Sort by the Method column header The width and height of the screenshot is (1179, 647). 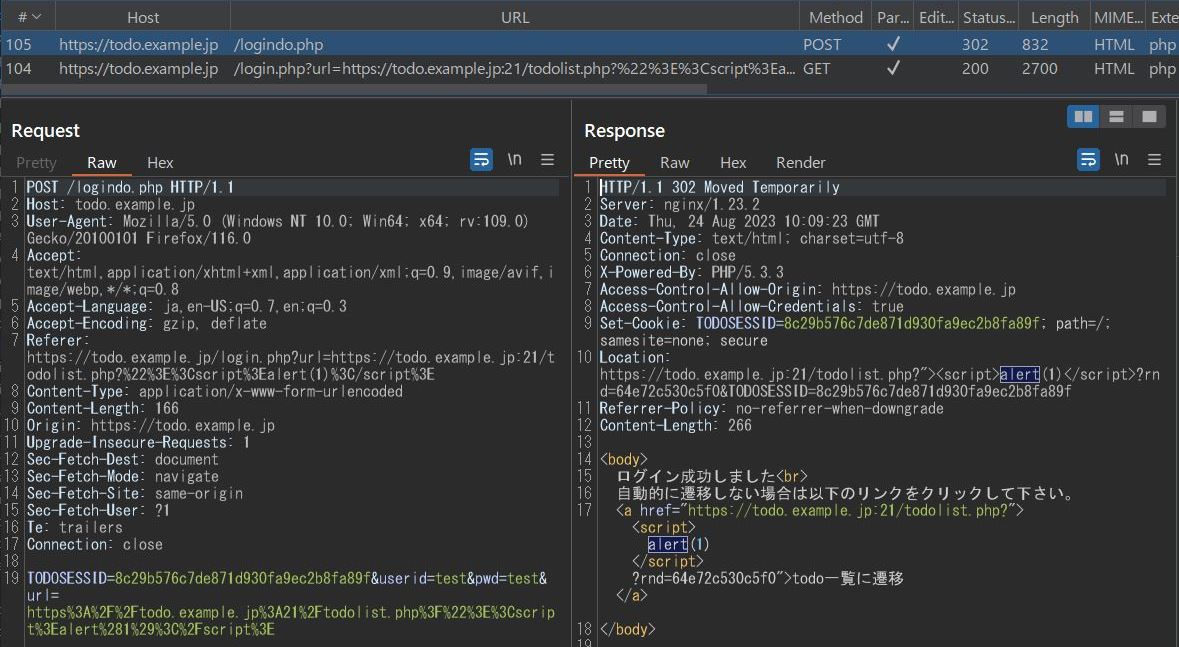835,17
